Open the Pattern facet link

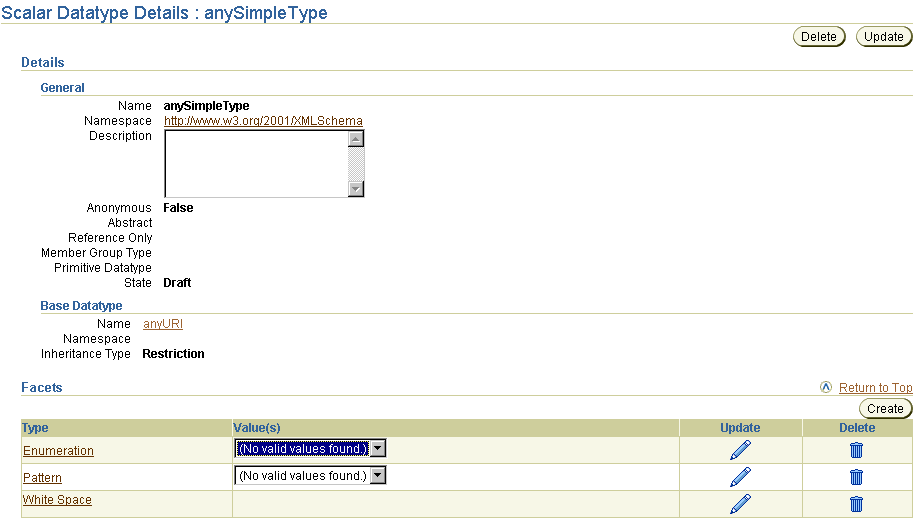[42, 478]
